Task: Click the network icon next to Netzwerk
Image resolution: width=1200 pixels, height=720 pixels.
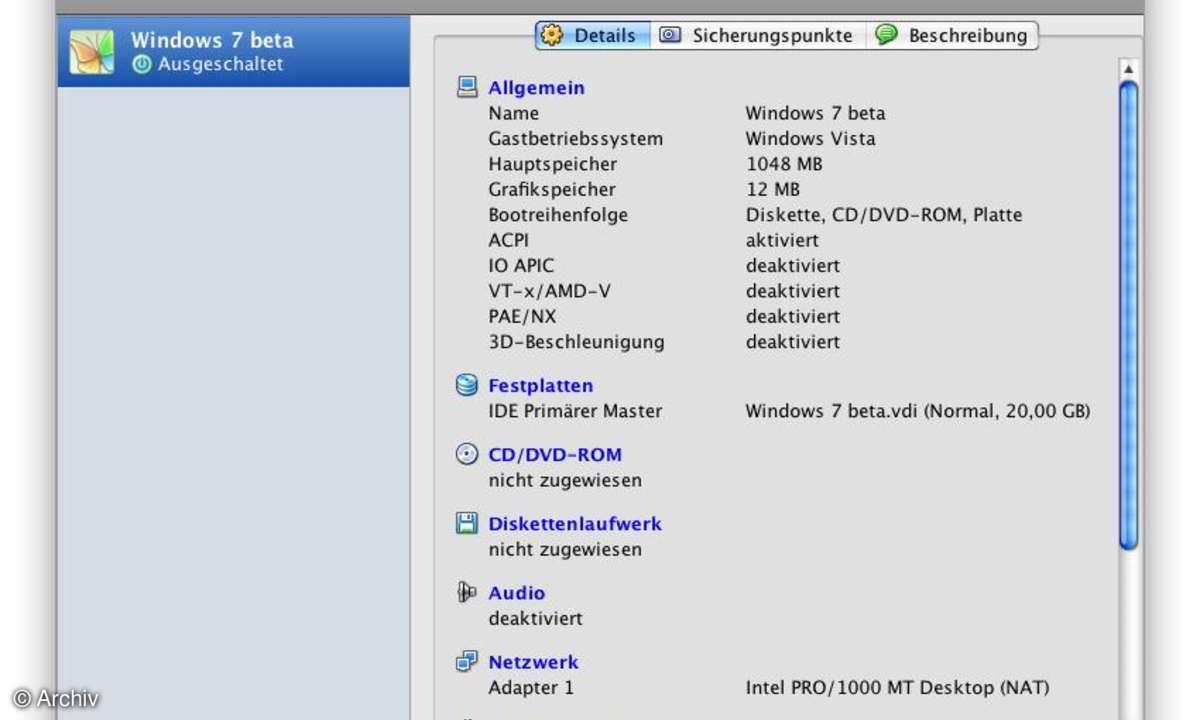Action: (x=467, y=661)
